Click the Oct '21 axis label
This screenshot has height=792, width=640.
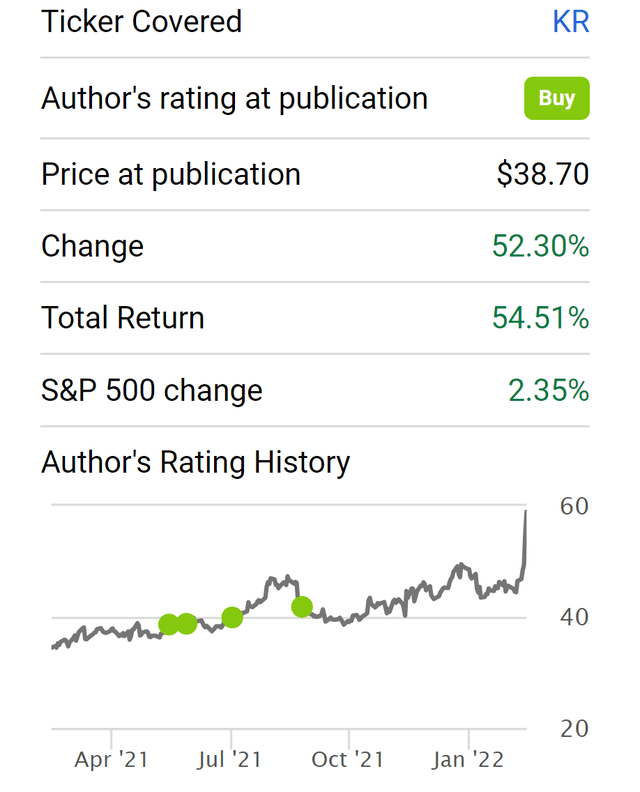[349, 760]
